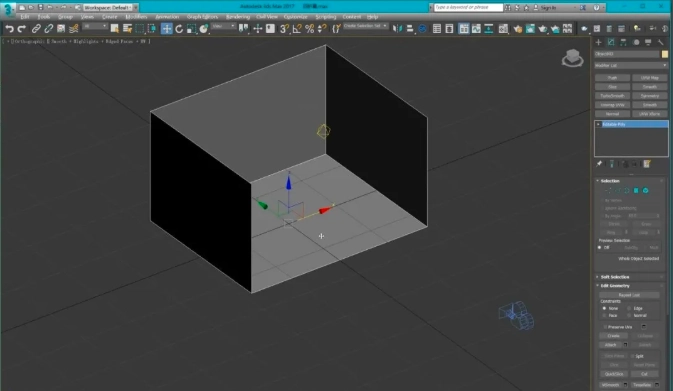Open the Edit menu
The image size is (673, 391).
point(24,17)
